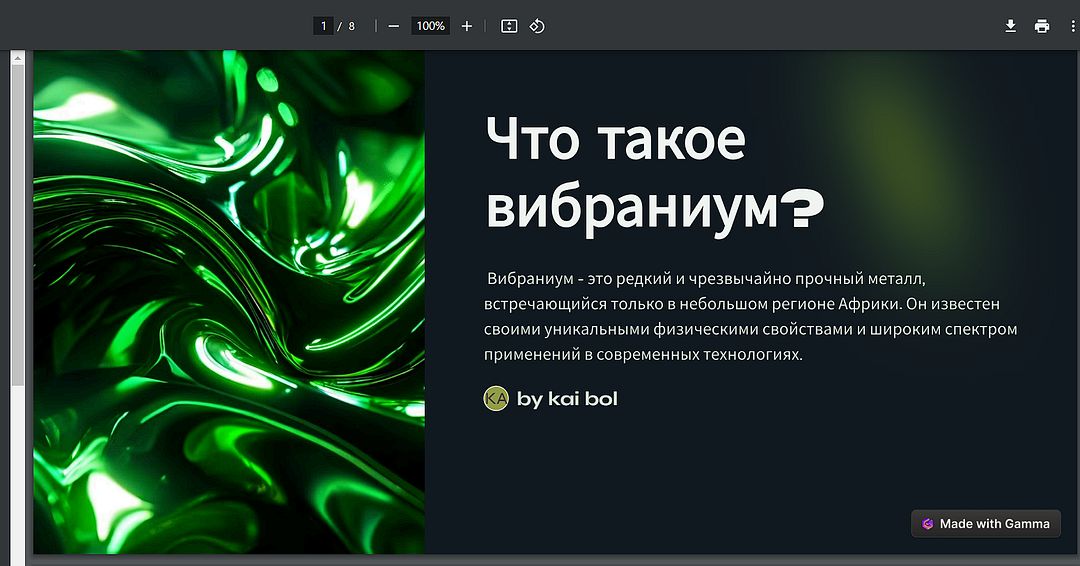The width and height of the screenshot is (1080, 566).
Task: Download the PDF file
Action: [1010, 26]
